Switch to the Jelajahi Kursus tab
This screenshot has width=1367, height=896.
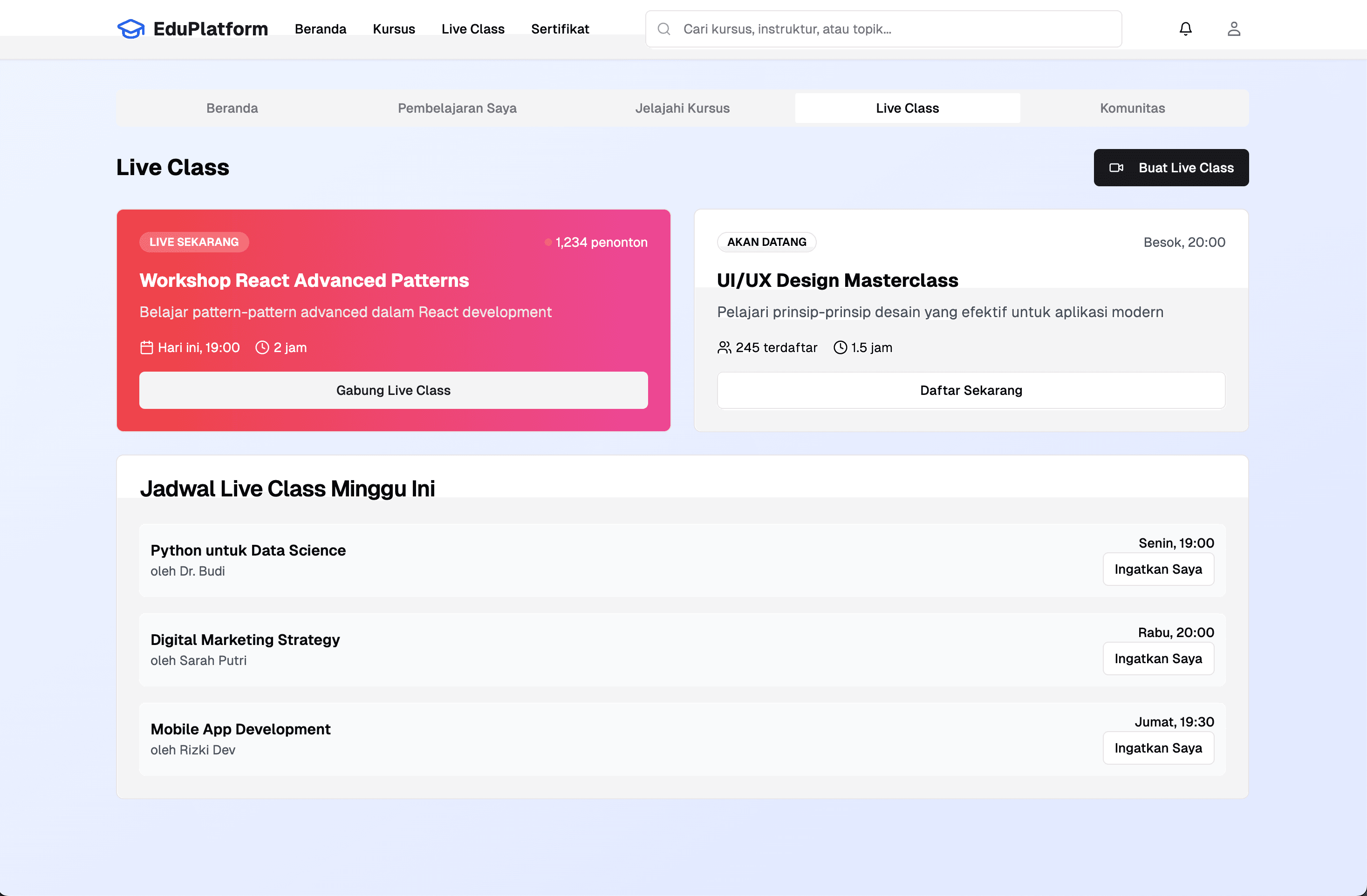[683, 108]
